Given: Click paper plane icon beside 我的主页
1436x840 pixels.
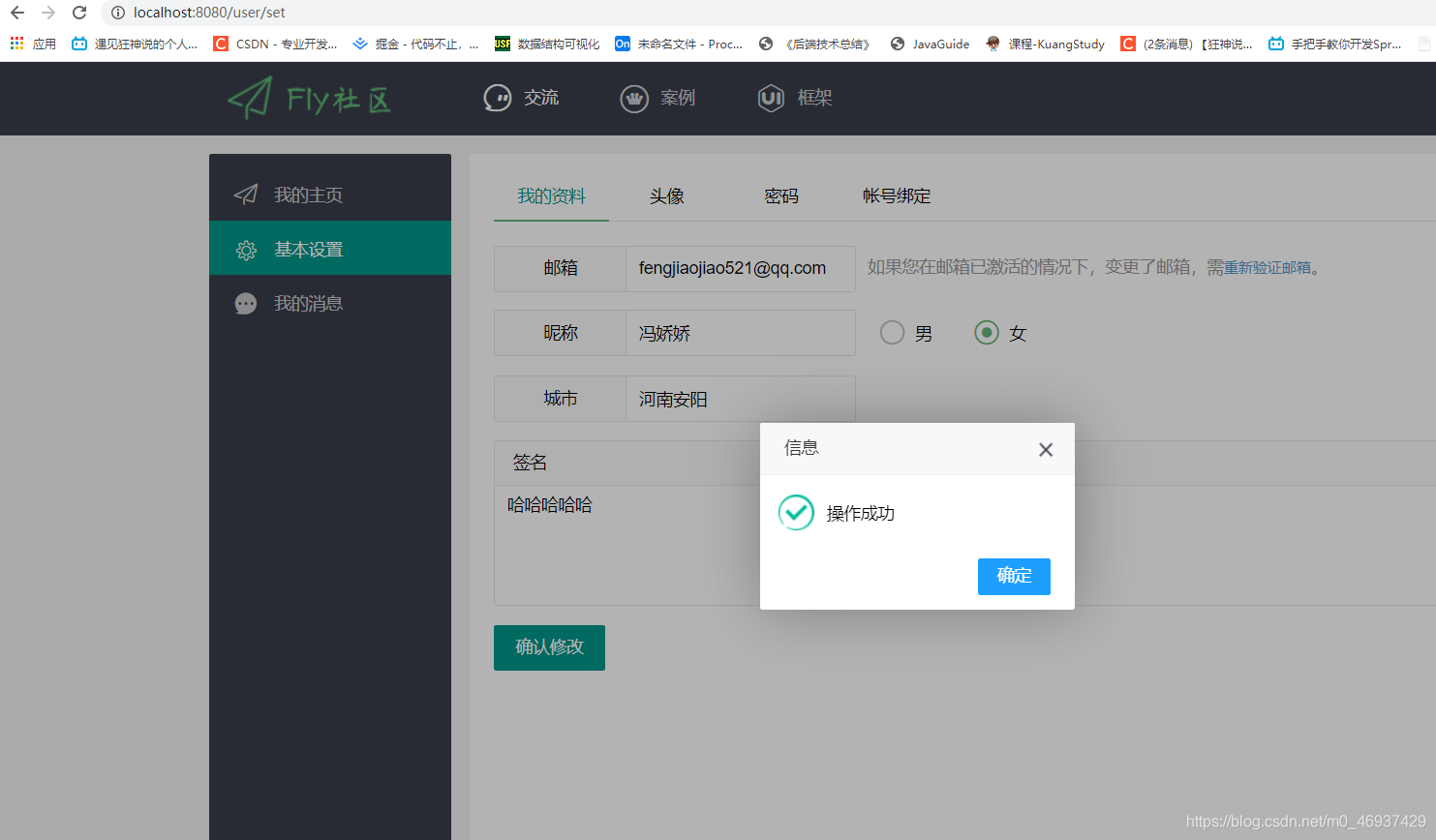Looking at the screenshot, I should [x=246, y=195].
